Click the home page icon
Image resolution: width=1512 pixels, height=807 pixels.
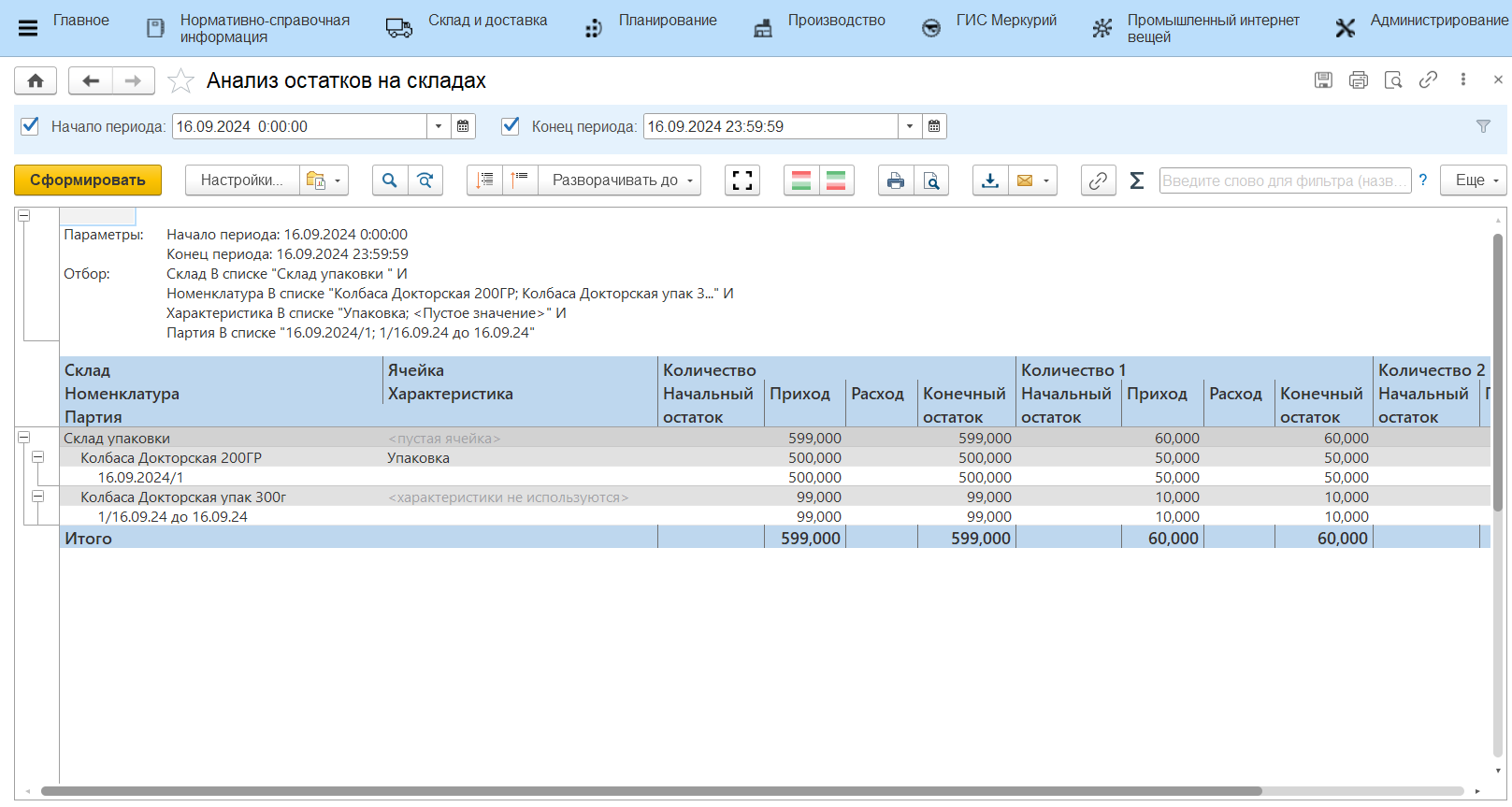pyautogui.click(x=36, y=81)
